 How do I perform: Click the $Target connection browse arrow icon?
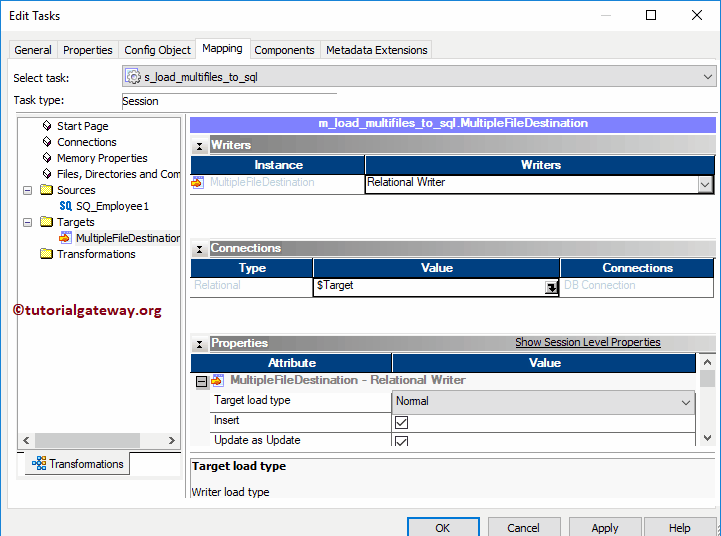pos(550,286)
